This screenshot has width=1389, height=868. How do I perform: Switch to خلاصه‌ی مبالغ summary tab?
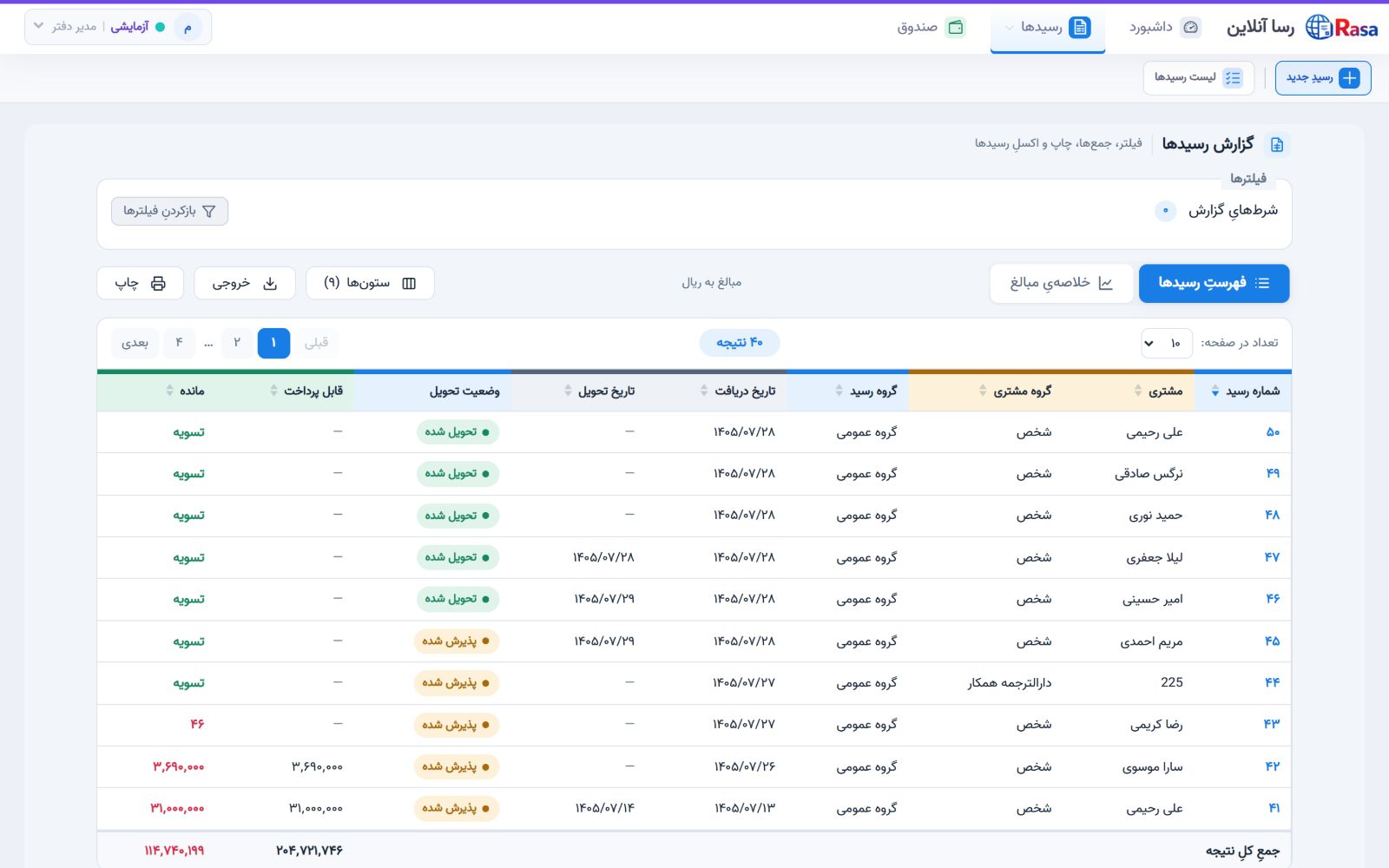1062,283
